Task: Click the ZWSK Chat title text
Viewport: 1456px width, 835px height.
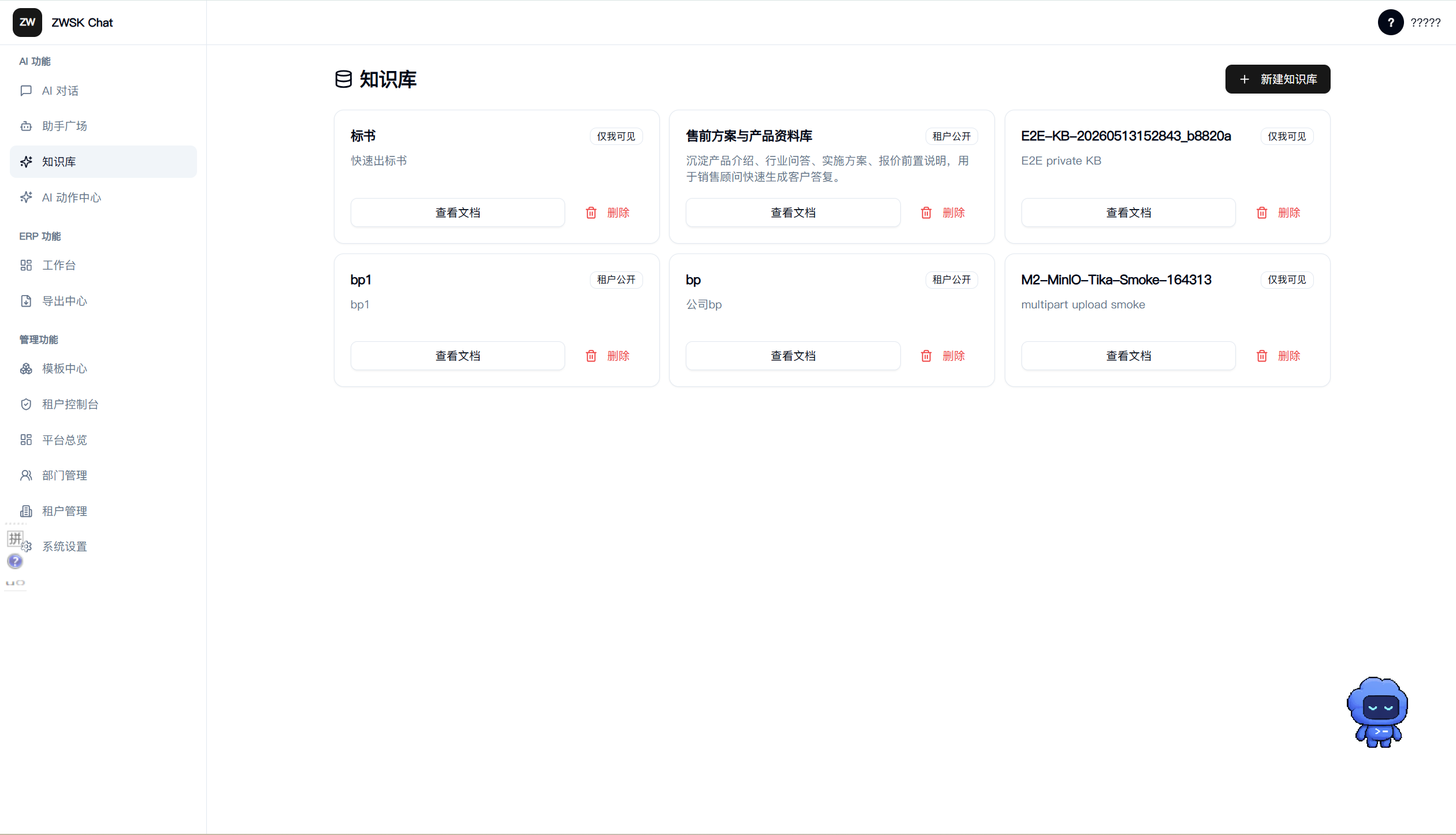Action: tap(82, 23)
